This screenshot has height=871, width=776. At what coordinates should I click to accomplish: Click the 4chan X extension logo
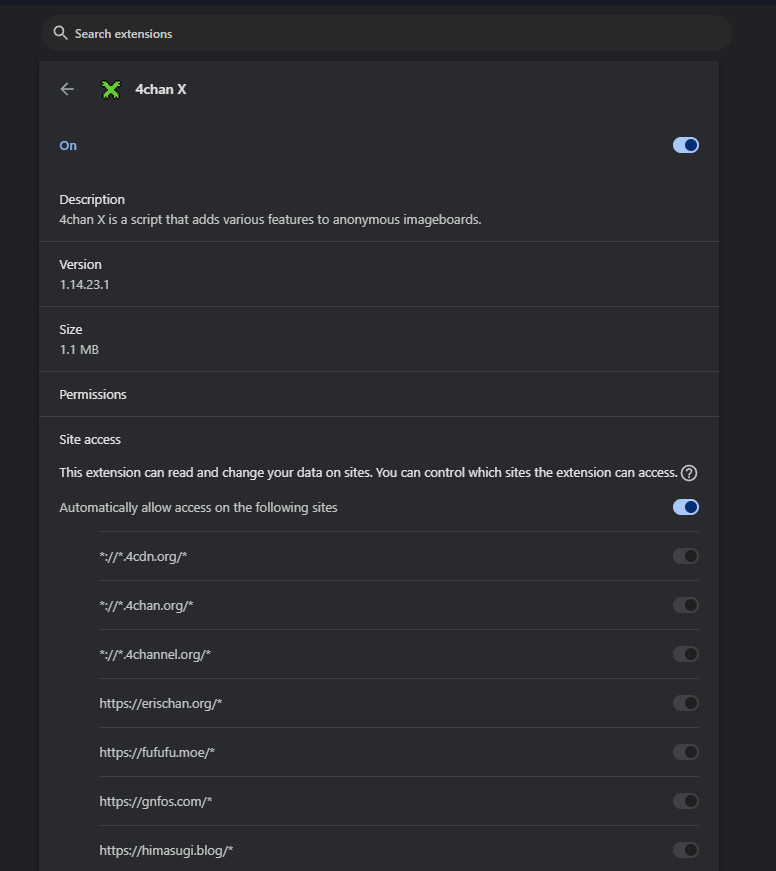pos(110,89)
